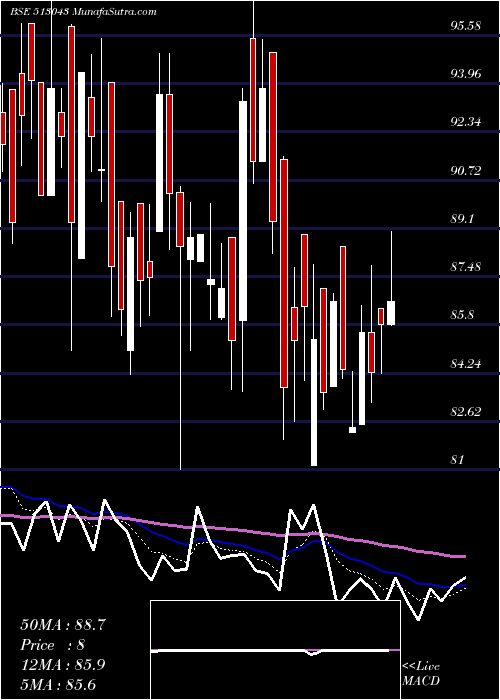Select the 85.8 price axis label
The image size is (500, 700).
click(x=463, y=315)
